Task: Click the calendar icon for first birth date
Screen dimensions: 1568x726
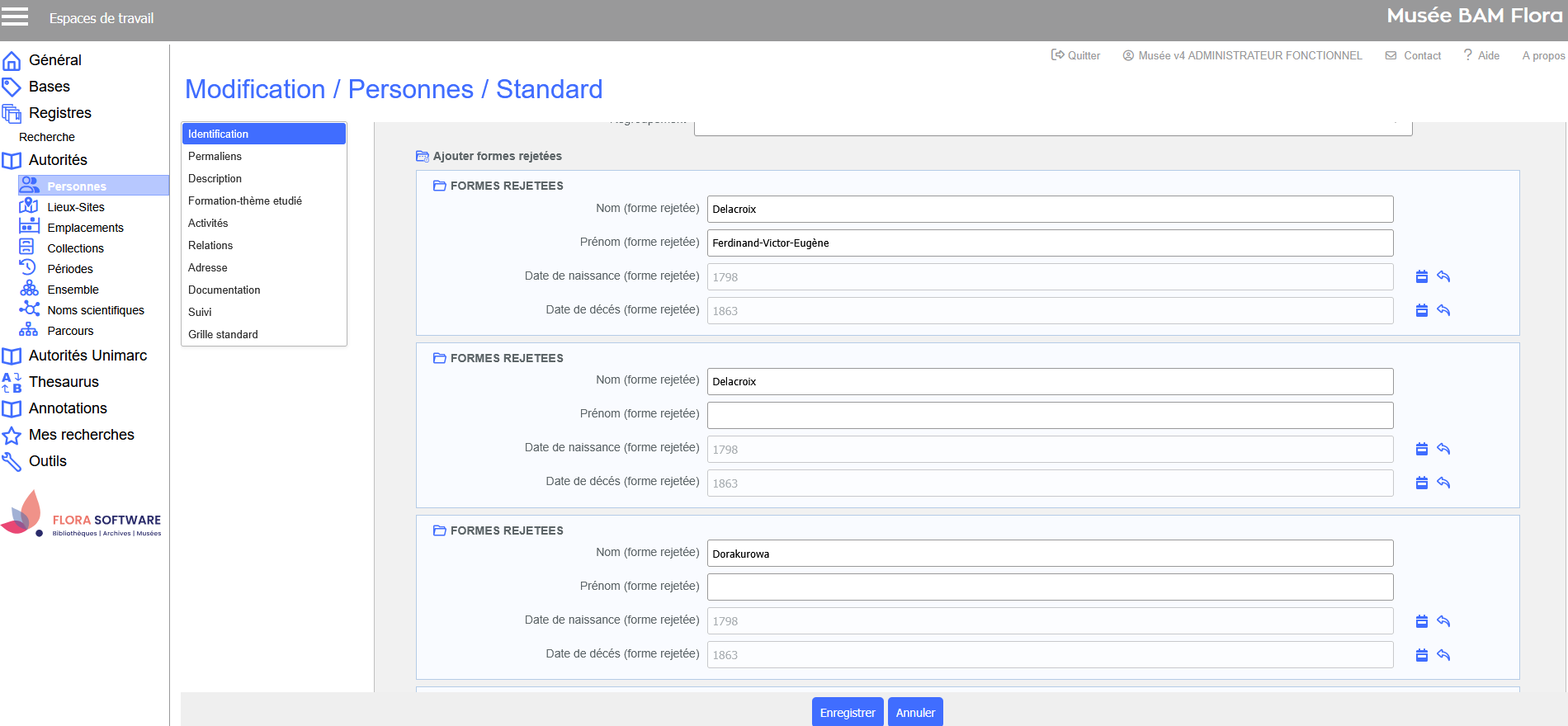Action: click(x=1421, y=276)
